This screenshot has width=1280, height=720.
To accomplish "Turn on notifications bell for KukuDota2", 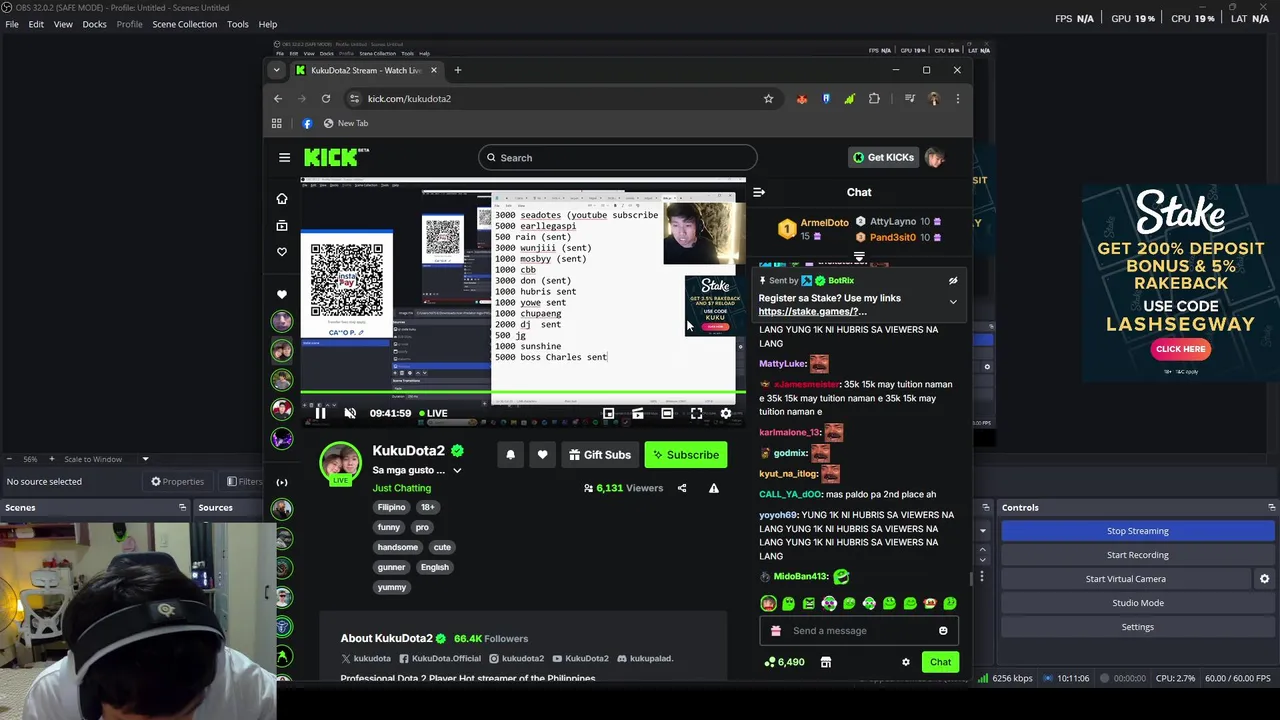I will coord(510,455).
